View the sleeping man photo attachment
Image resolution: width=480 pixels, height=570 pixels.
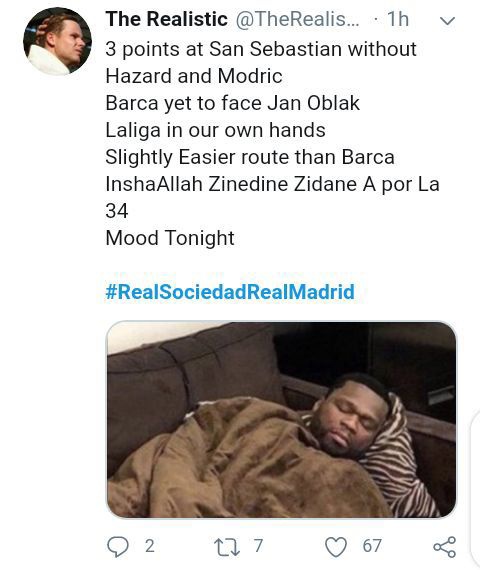[281, 420]
